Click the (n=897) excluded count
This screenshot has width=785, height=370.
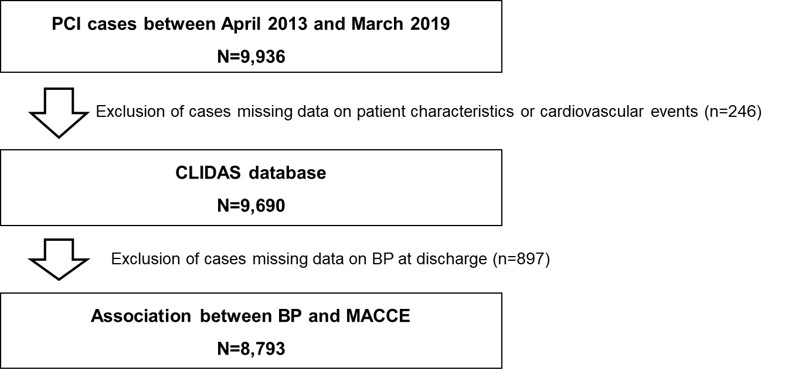[x=521, y=259]
